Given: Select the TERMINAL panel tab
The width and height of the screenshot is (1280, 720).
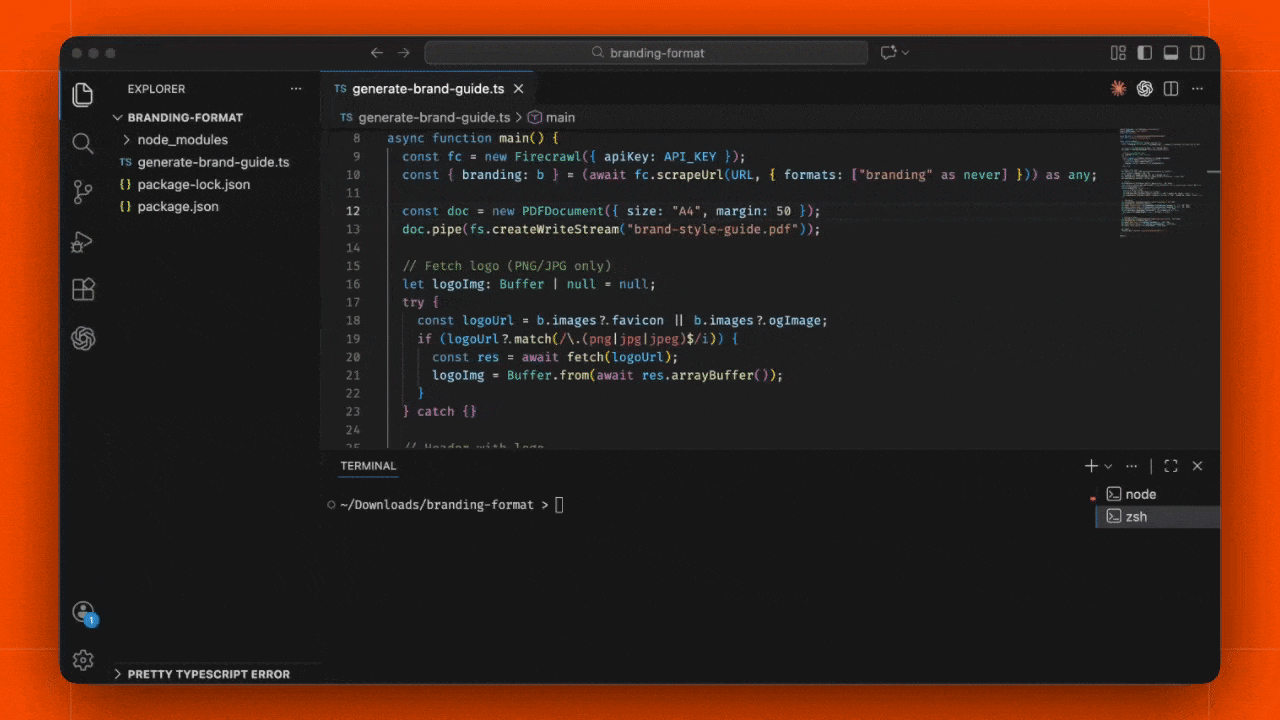Looking at the screenshot, I should [368, 466].
